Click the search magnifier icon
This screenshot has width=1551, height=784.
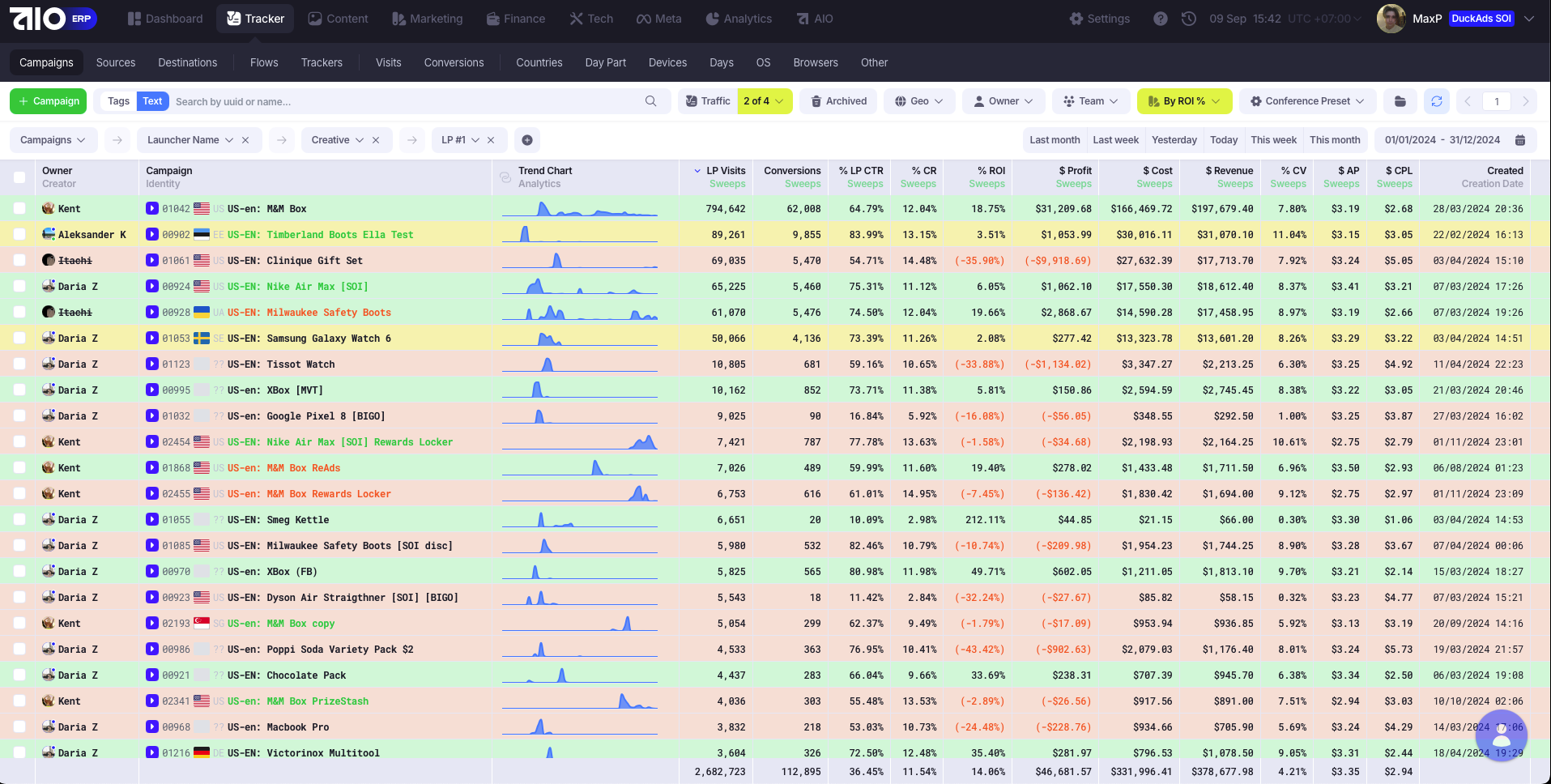[650, 101]
